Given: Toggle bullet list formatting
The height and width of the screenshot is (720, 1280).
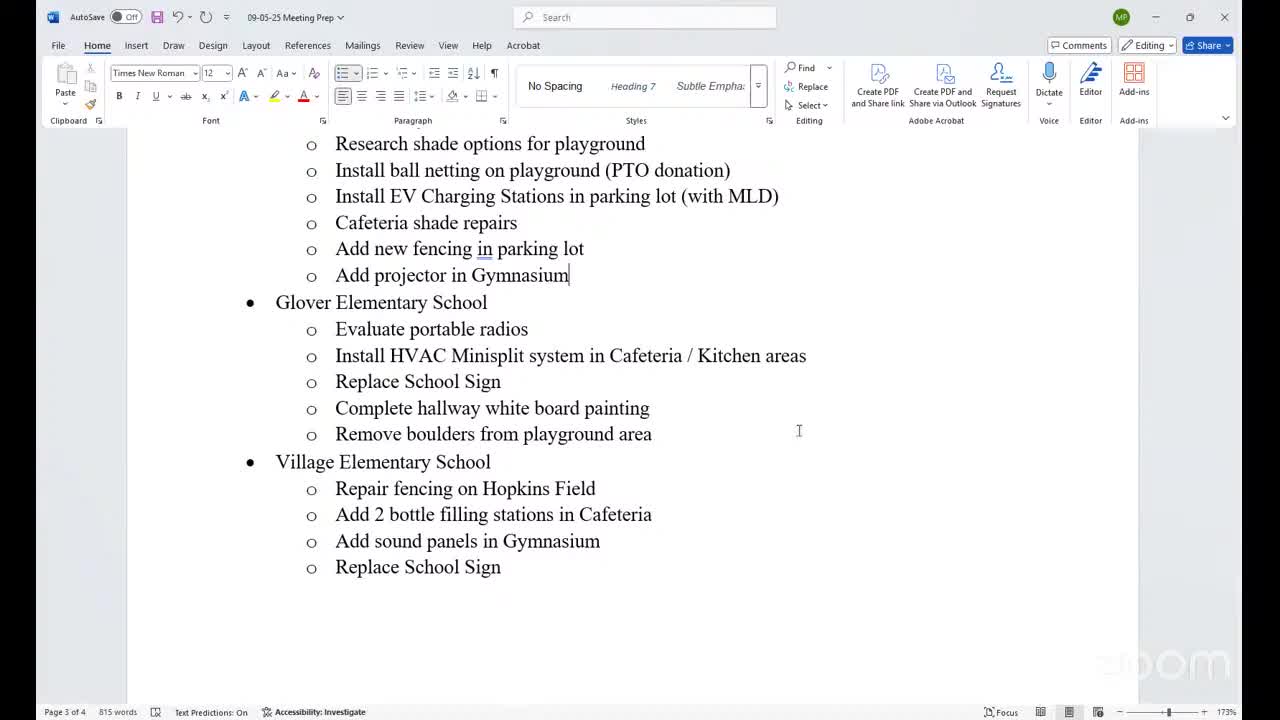Looking at the screenshot, I should (x=342, y=73).
